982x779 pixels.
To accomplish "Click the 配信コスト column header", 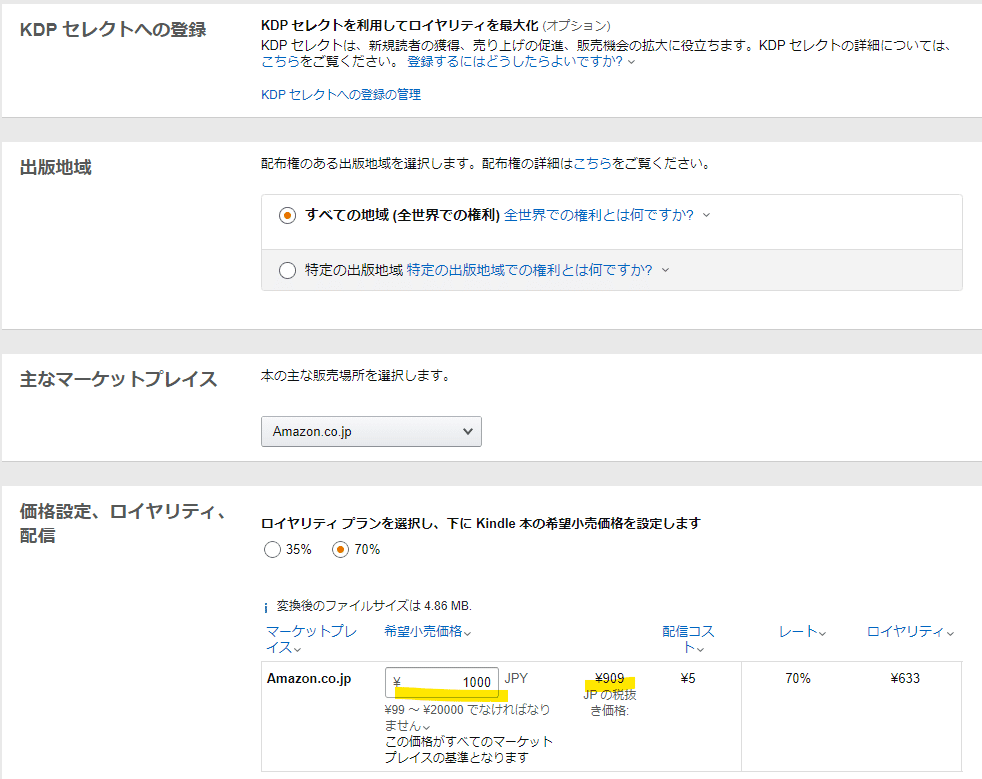I will pos(688,639).
